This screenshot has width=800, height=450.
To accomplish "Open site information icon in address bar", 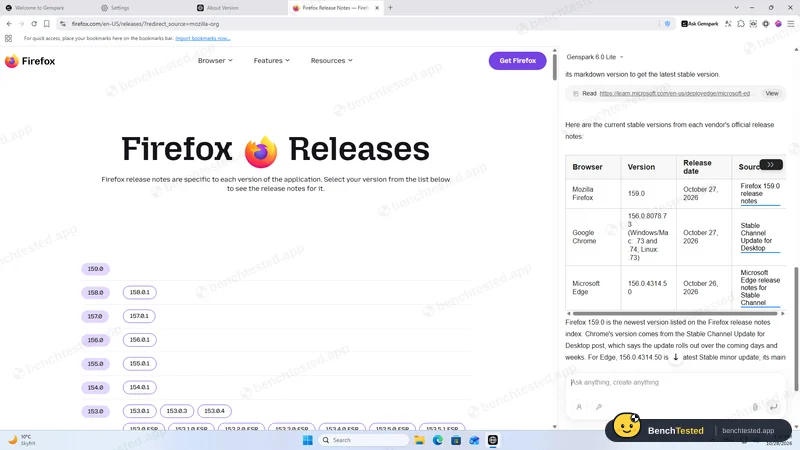I will point(63,23).
